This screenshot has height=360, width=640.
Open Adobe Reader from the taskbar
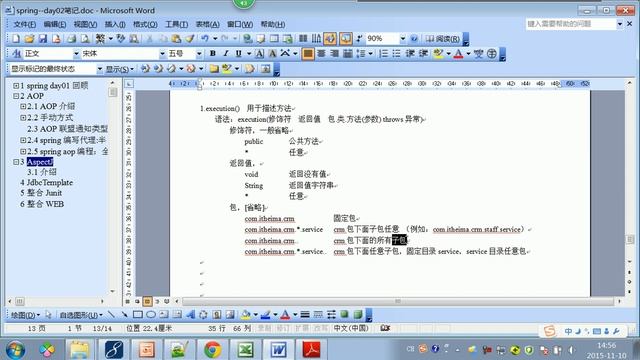[311, 350]
